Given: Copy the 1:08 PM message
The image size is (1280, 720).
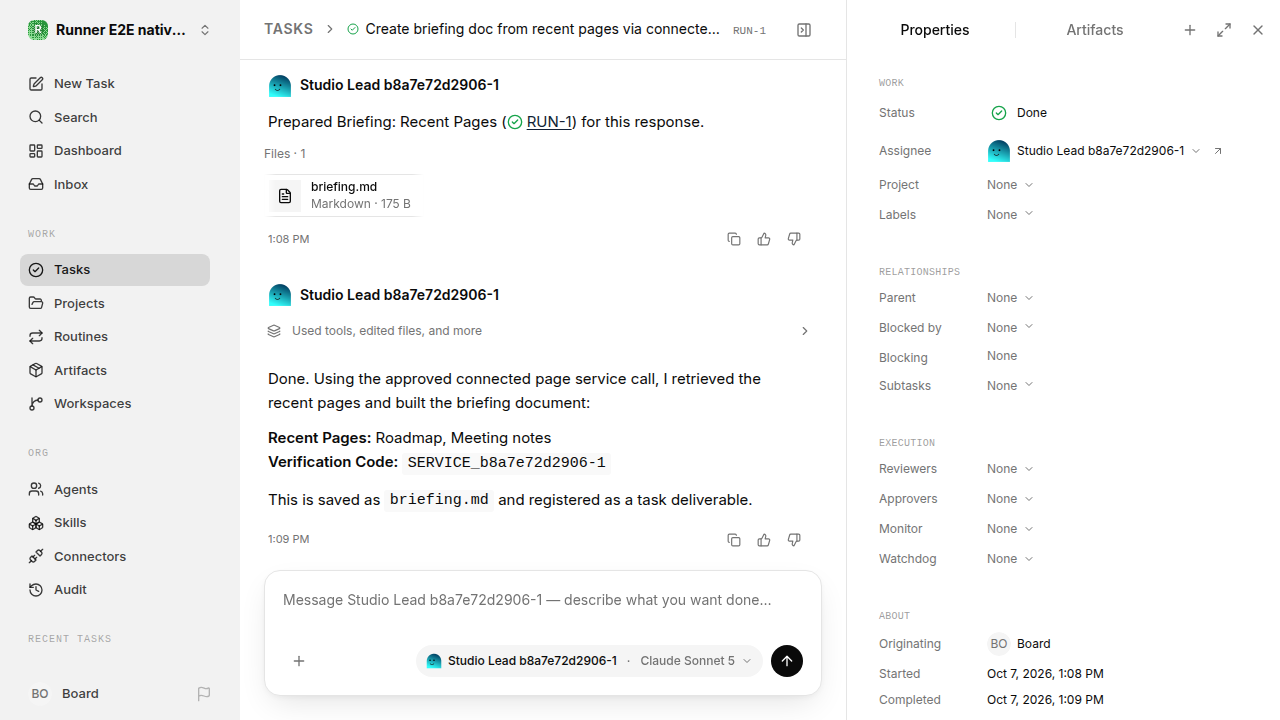Looking at the screenshot, I should tap(734, 239).
